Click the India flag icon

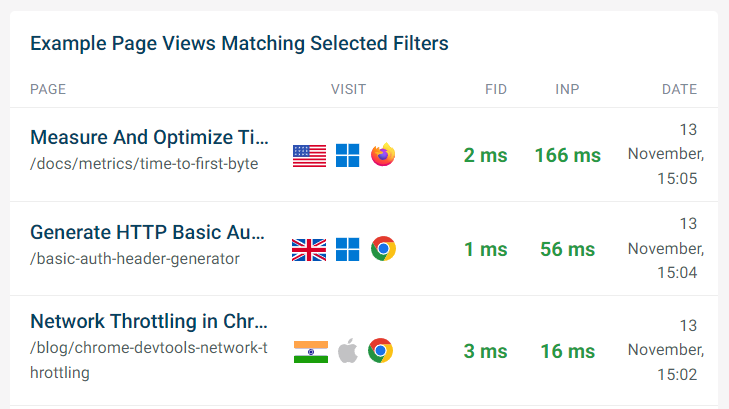[311, 352]
